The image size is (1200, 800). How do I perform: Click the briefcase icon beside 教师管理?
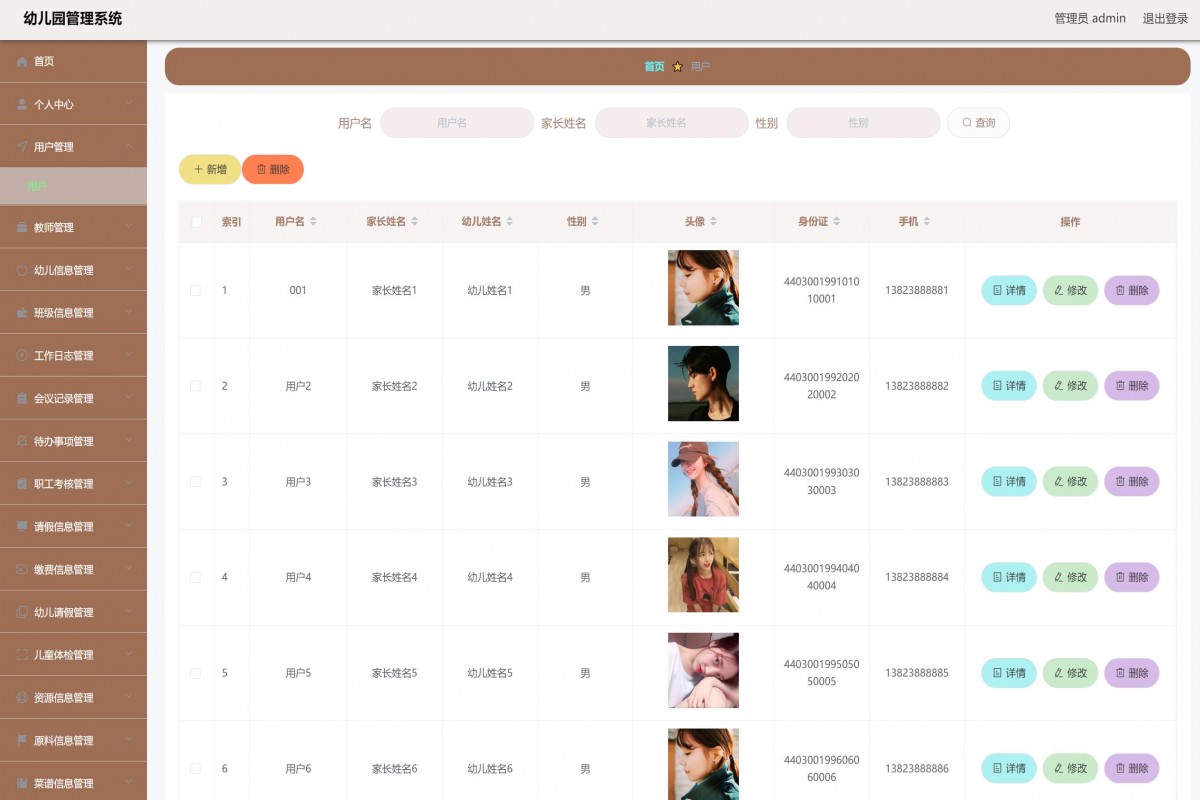pyautogui.click(x=22, y=228)
